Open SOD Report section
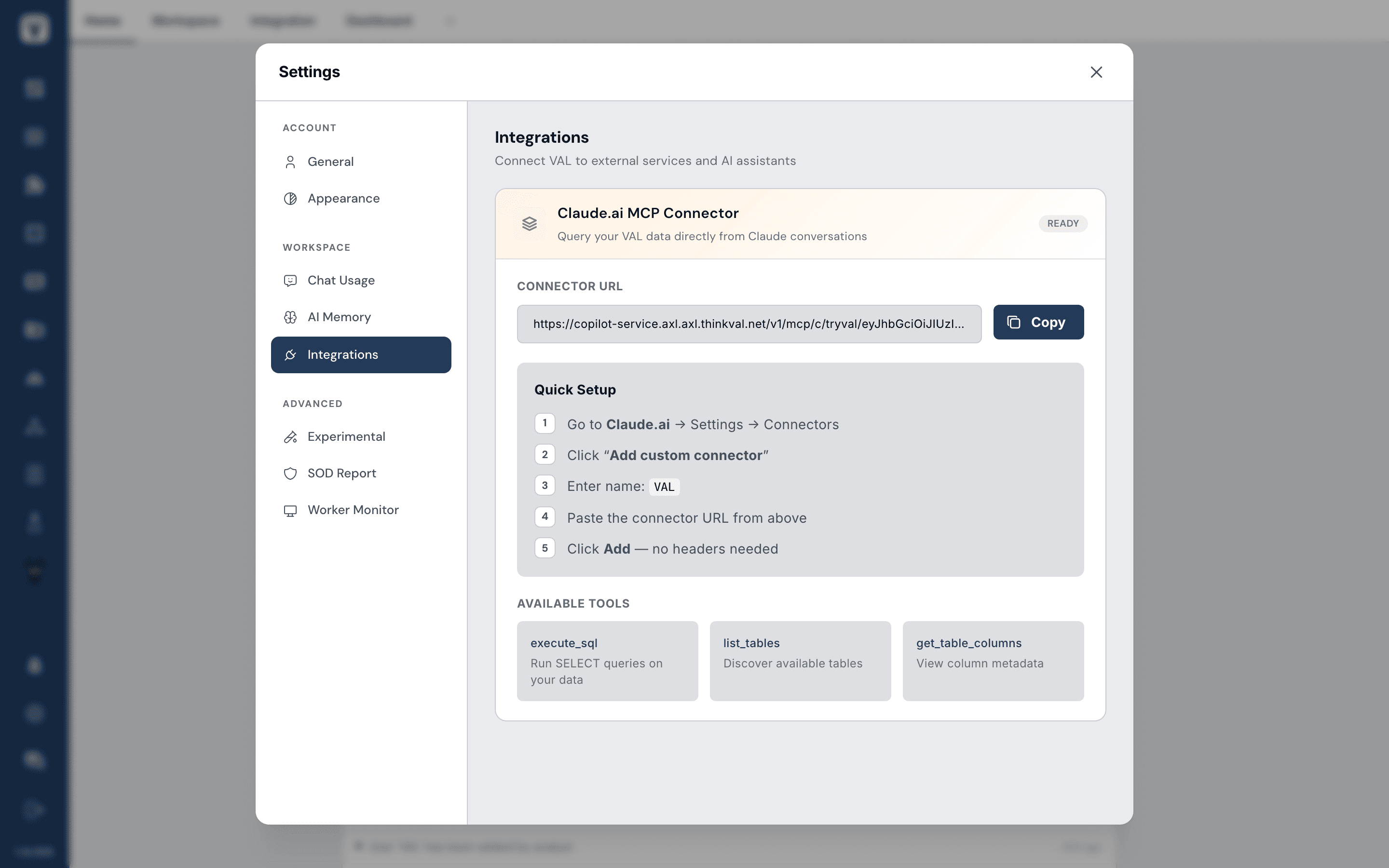Image resolution: width=1389 pixels, height=868 pixels. (361, 474)
